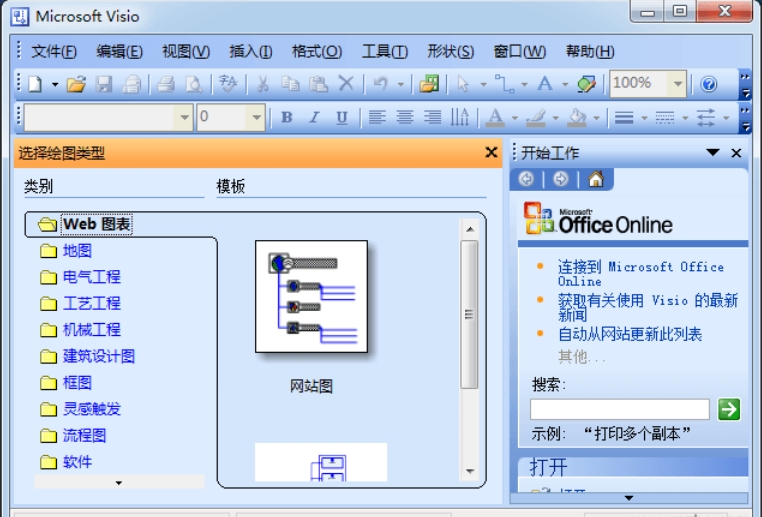The width and height of the screenshot is (762, 517).
Task: Expand category list with bottom arrow
Action: pyautogui.click(x=119, y=482)
